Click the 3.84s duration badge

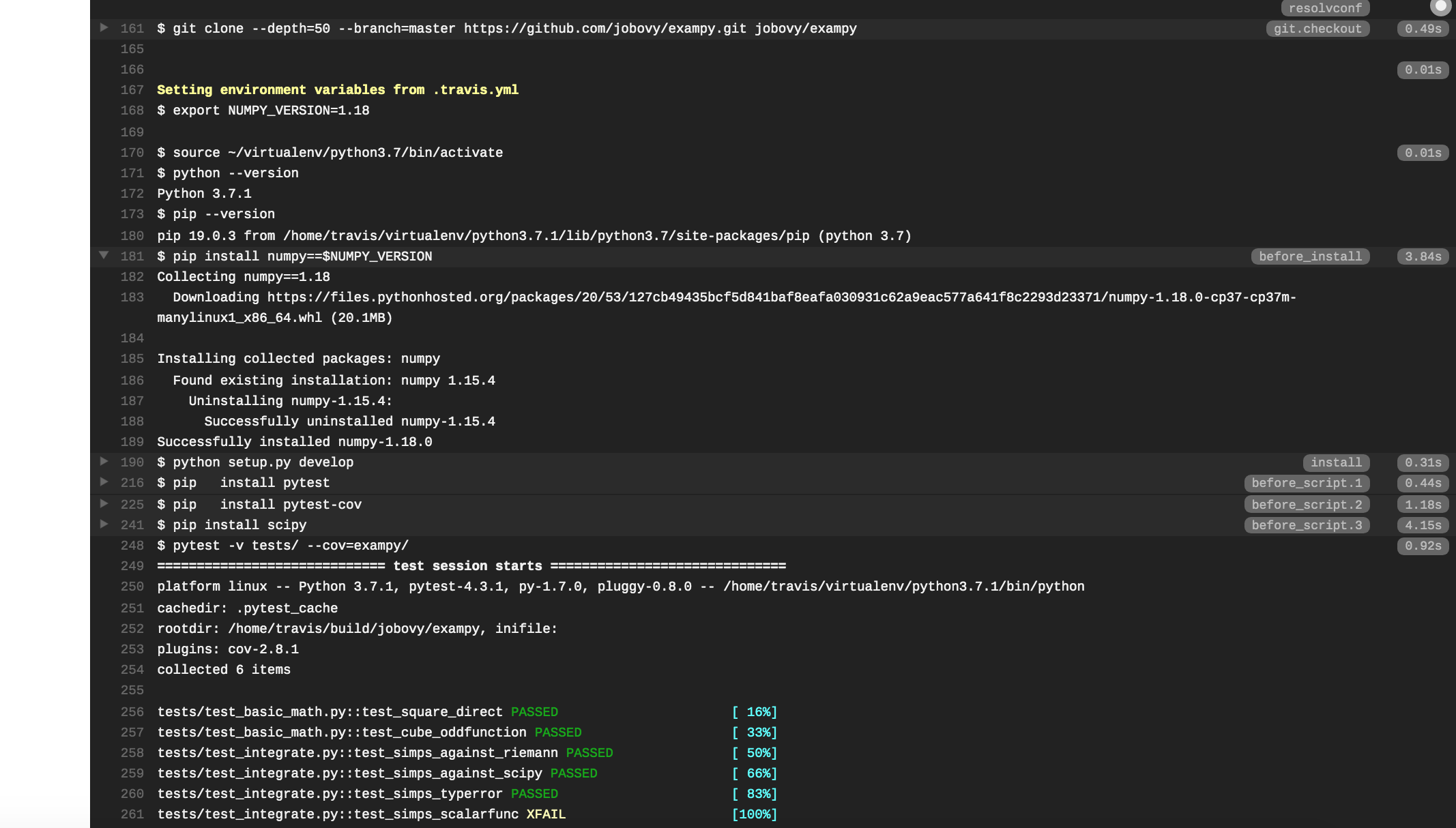click(1423, 256)
